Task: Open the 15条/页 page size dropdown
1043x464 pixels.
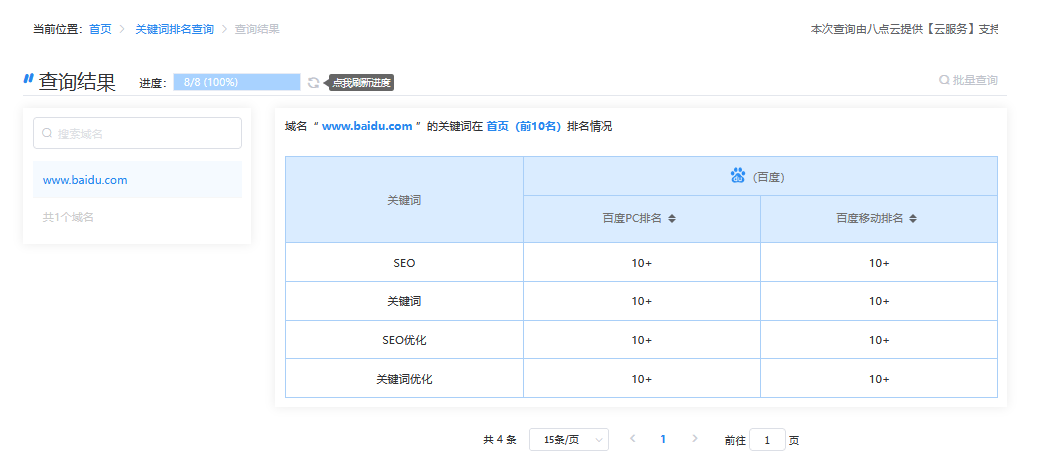Action: pyautogui.click(x=568, y=440)
